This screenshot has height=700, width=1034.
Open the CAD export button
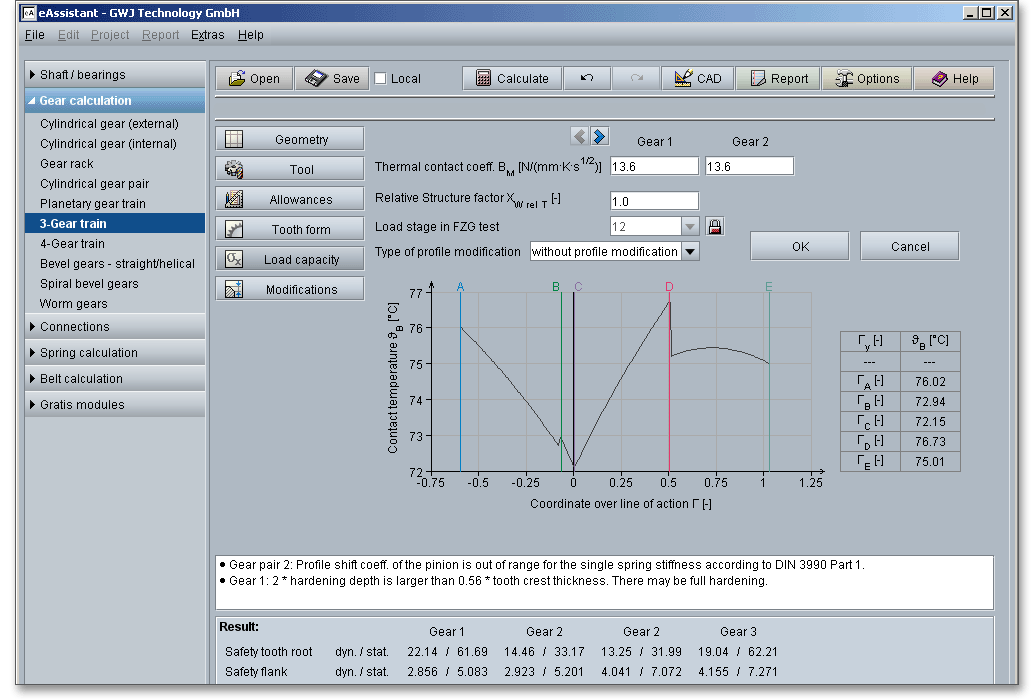pos(697,79)
